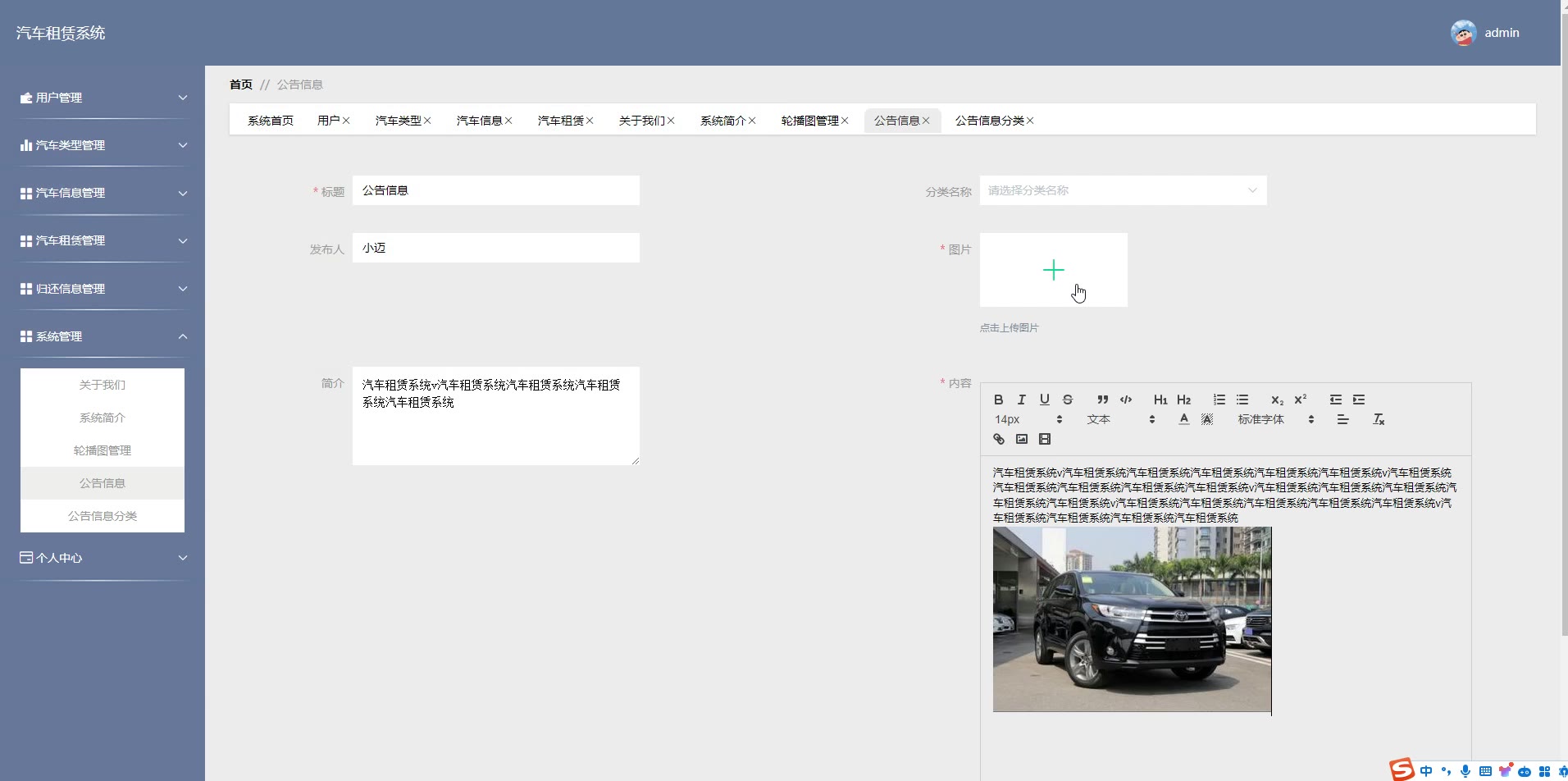Create an ordered numbered list
The width and height of the screenshot is (1568, 781).
(x=1219, y=400)
